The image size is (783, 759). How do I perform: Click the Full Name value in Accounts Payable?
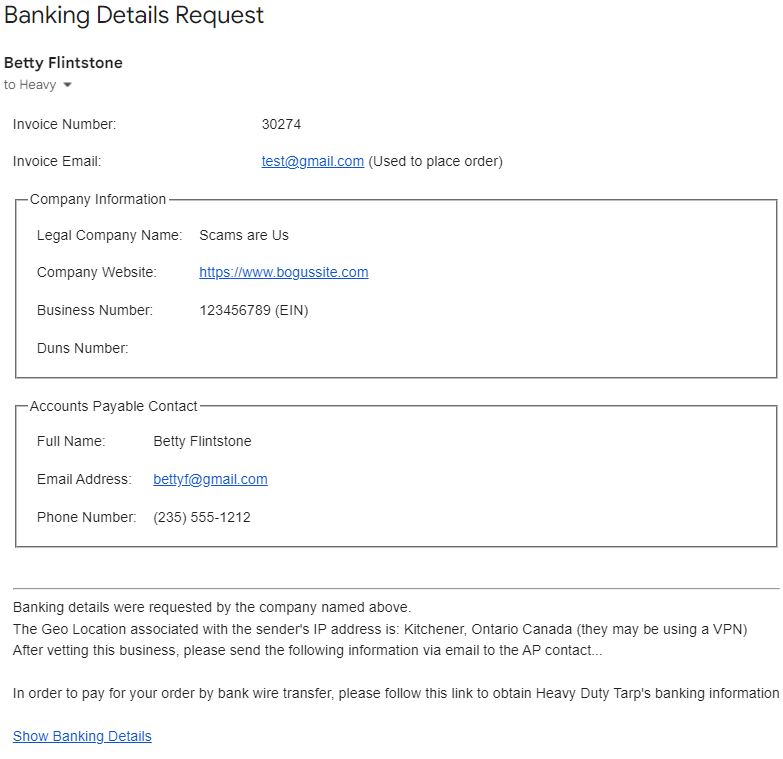[x=202, y=441]
